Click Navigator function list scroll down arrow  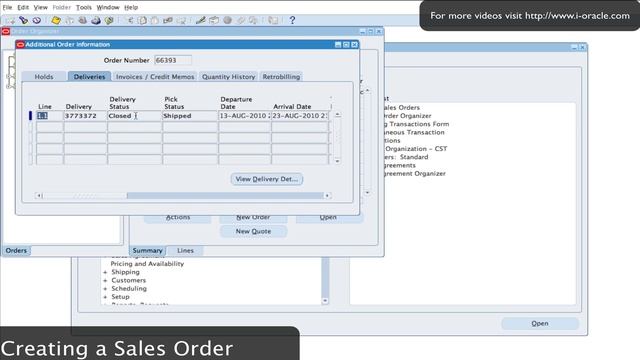click(x=325, y=301)
